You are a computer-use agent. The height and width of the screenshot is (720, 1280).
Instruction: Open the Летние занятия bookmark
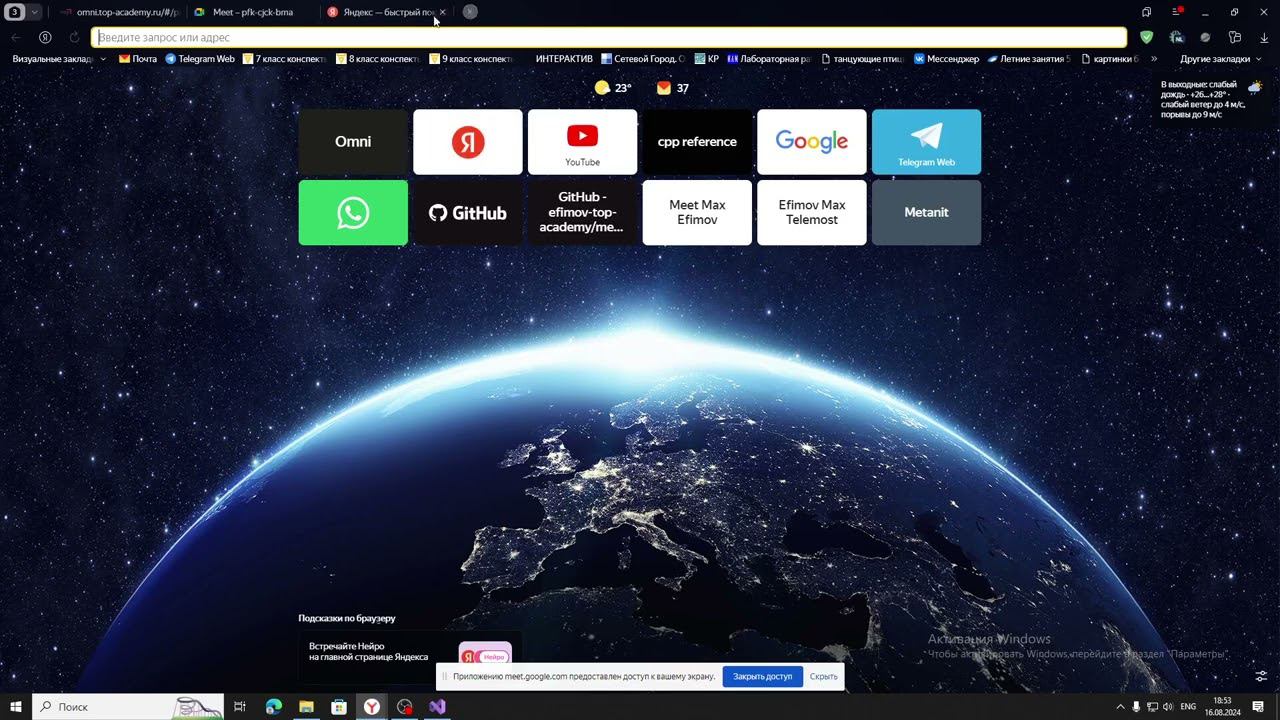[1029, 59]
